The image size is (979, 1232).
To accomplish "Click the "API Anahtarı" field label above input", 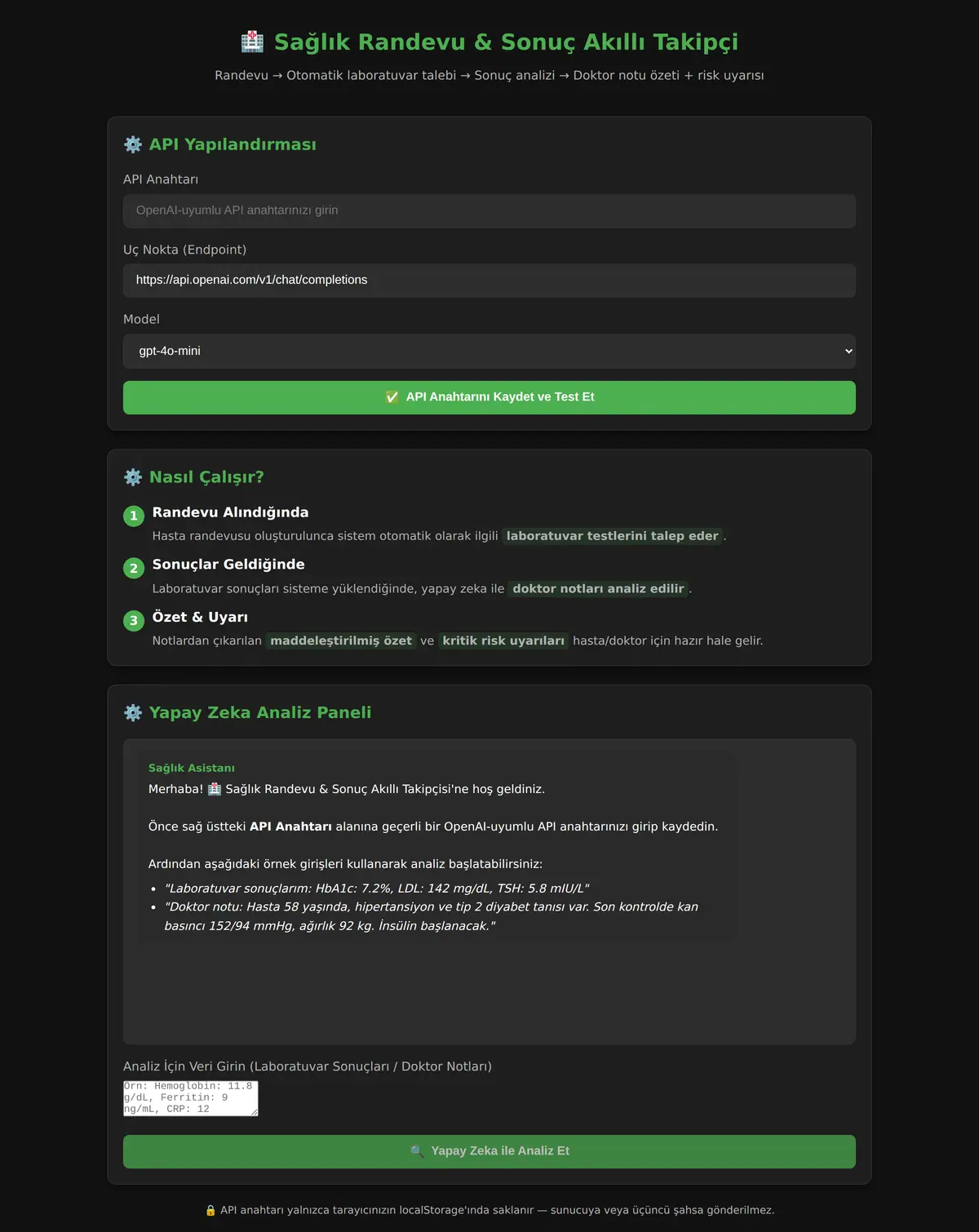I will coord(161,179).
